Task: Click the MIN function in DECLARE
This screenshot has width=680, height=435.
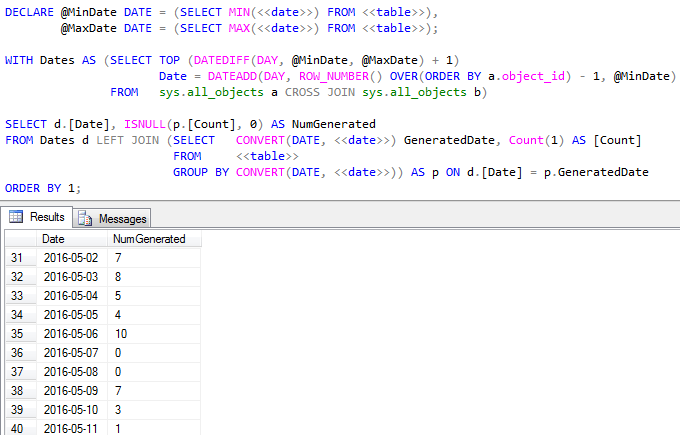Action: 239,12
